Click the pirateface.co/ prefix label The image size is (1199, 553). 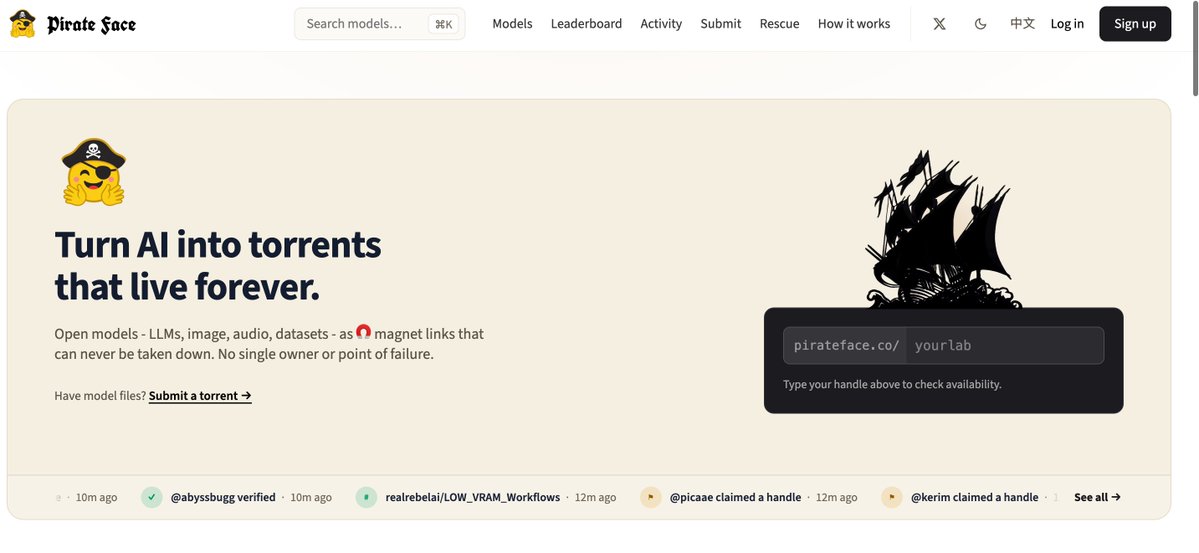tap(846, 346)
